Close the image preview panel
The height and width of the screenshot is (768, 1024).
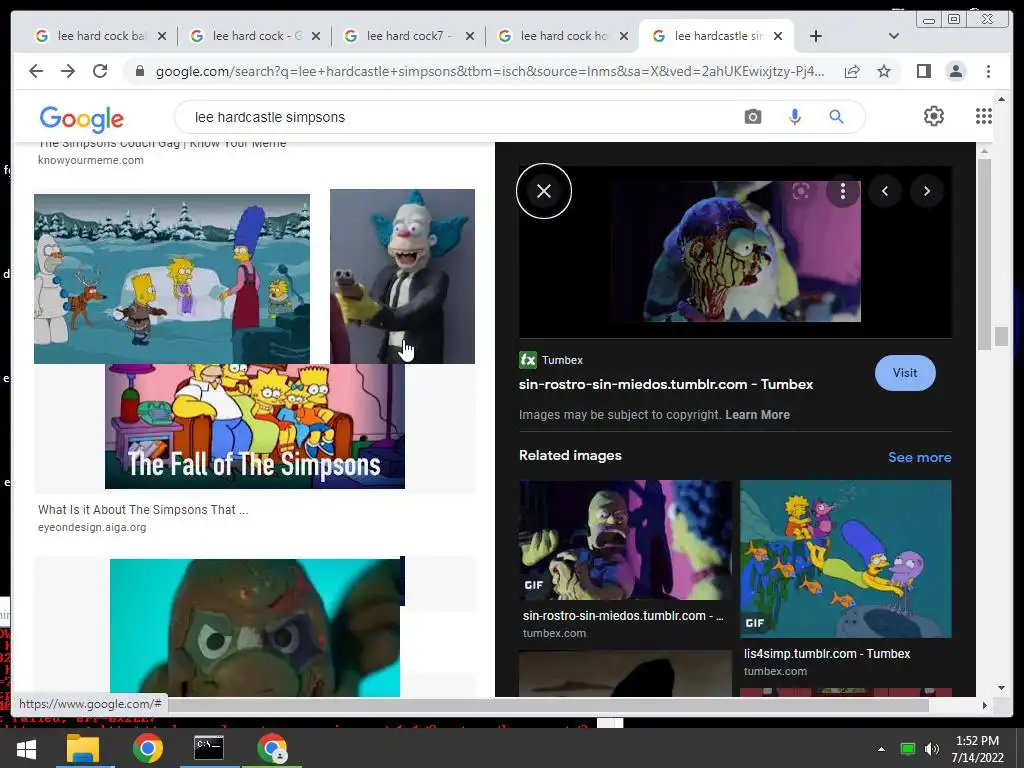544,191
